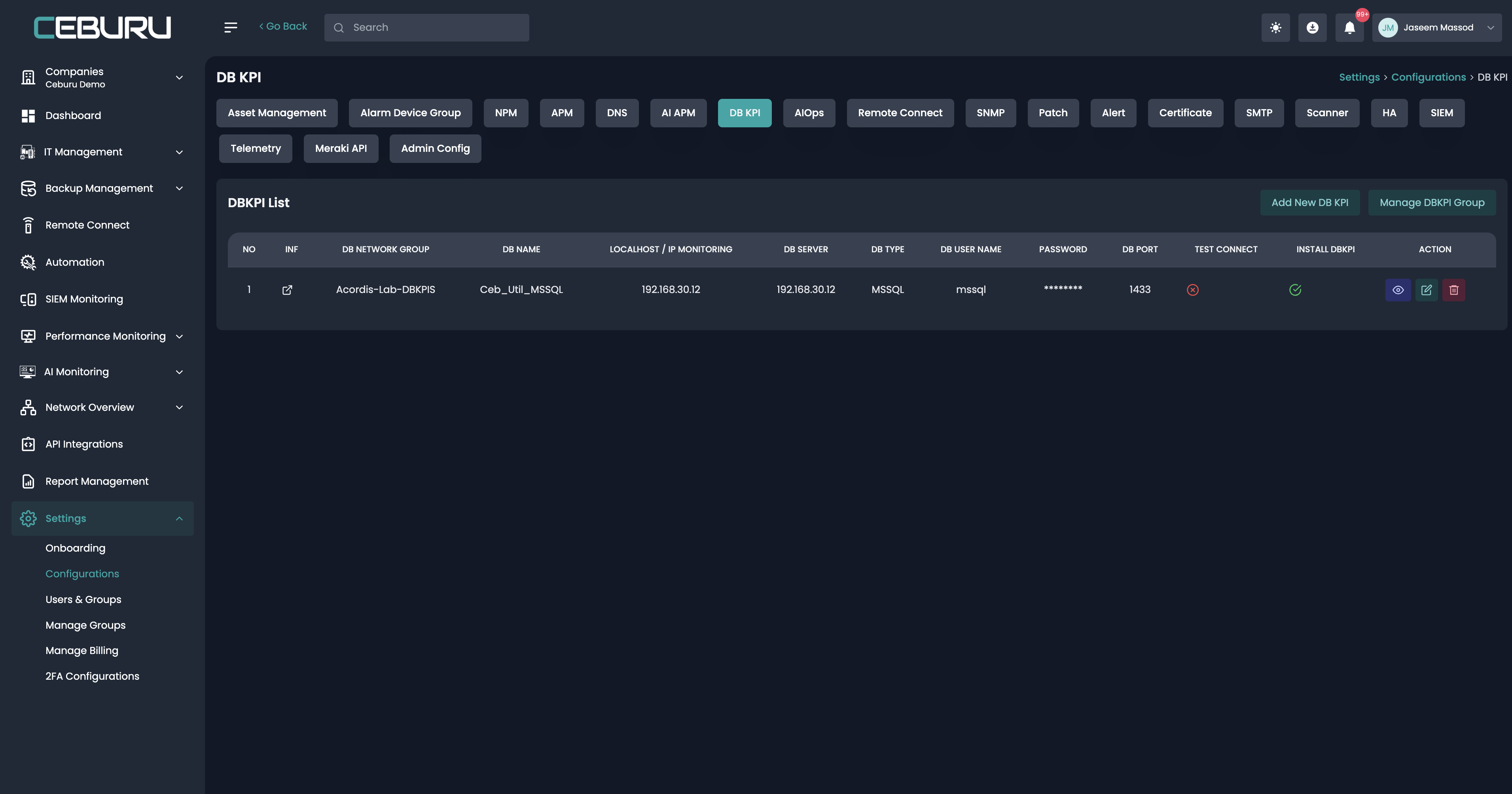This screenshot has width=1512, height=794.
Task: Click the Go Back link
Action: coord(283,26)
